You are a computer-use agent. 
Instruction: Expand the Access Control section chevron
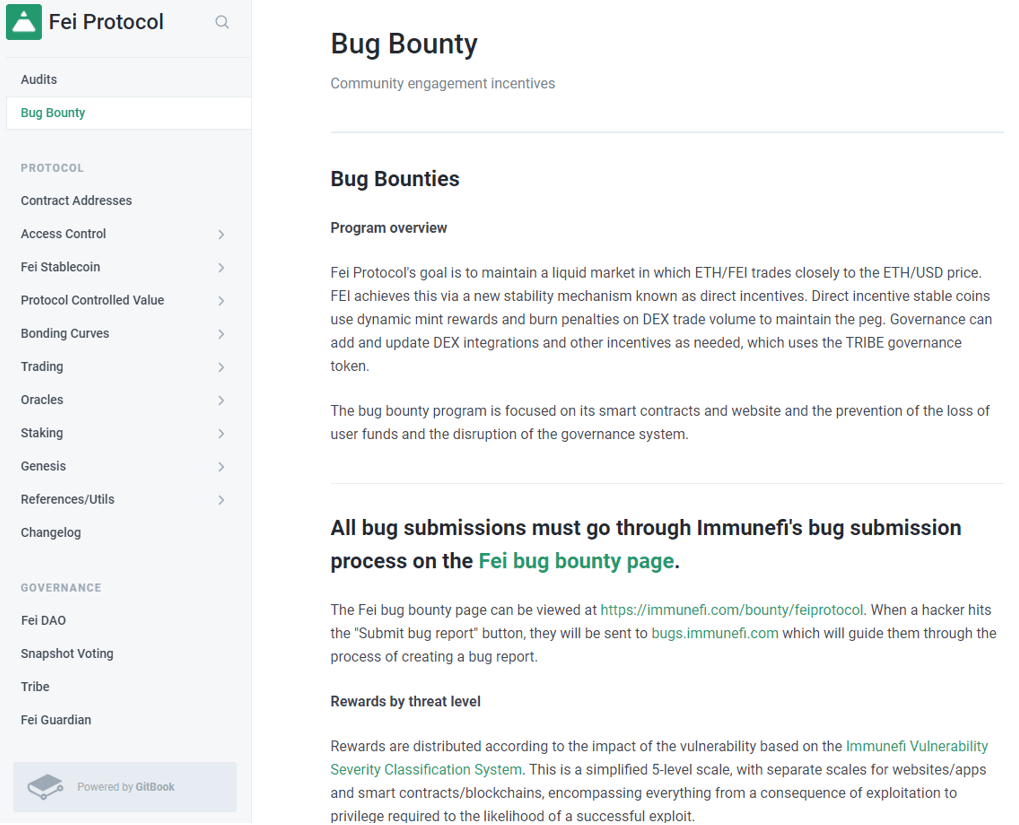pos(221,234)
